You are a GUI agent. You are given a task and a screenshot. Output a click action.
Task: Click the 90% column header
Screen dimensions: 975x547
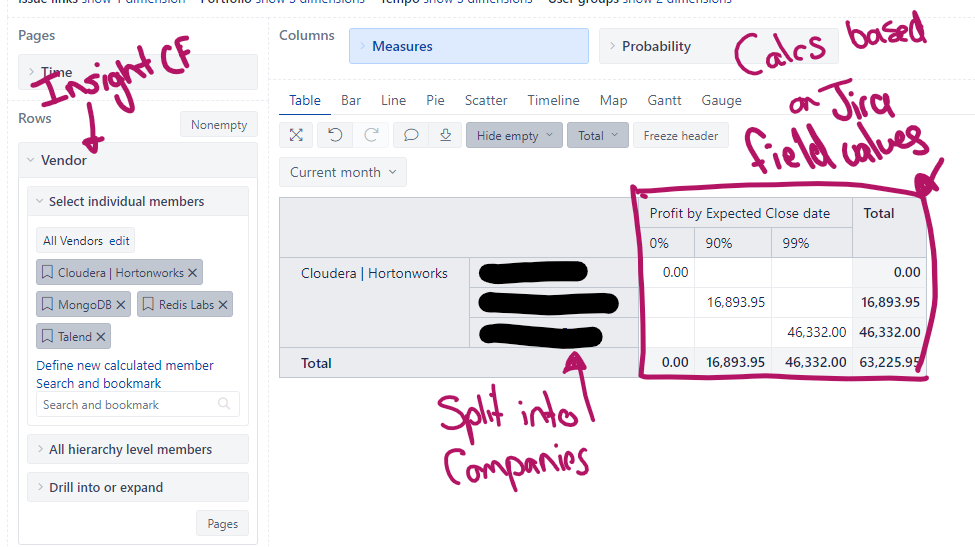[x=733, y=243]
